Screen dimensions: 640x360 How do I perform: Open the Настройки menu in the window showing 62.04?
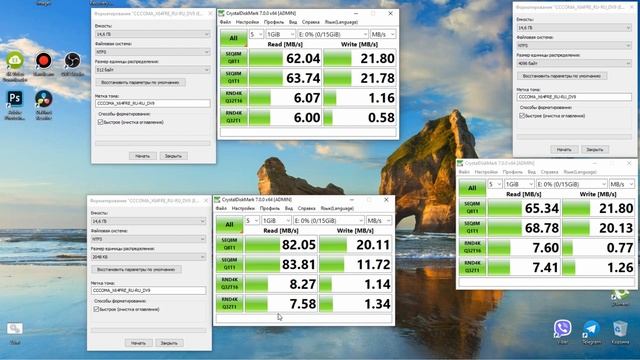pos(247,22)
